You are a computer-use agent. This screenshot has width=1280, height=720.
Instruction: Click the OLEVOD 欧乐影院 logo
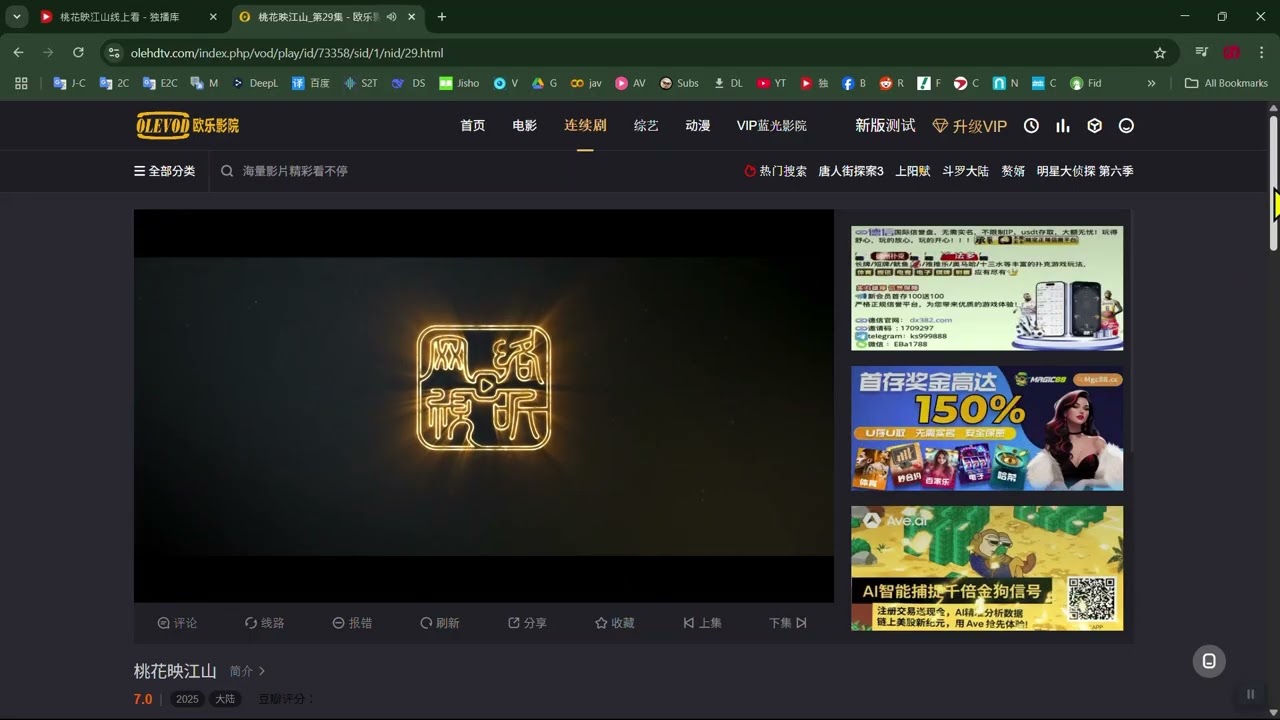[x=187, y=125]
